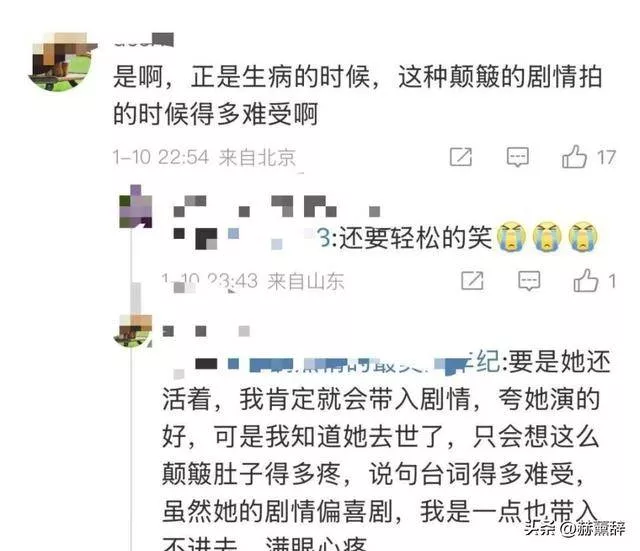Click the comment text 是啊，正是生病的时候
Screen dimensions: 640x551
(x=241, y=77)
